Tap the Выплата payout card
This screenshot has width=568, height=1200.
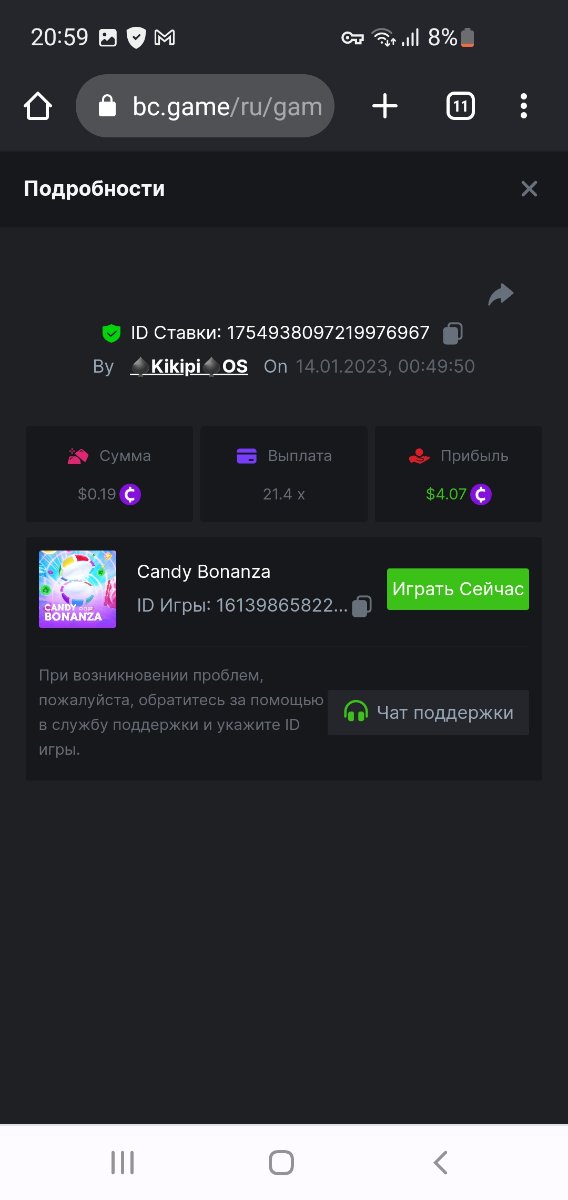pyautogui.click(x=284, y=474)
